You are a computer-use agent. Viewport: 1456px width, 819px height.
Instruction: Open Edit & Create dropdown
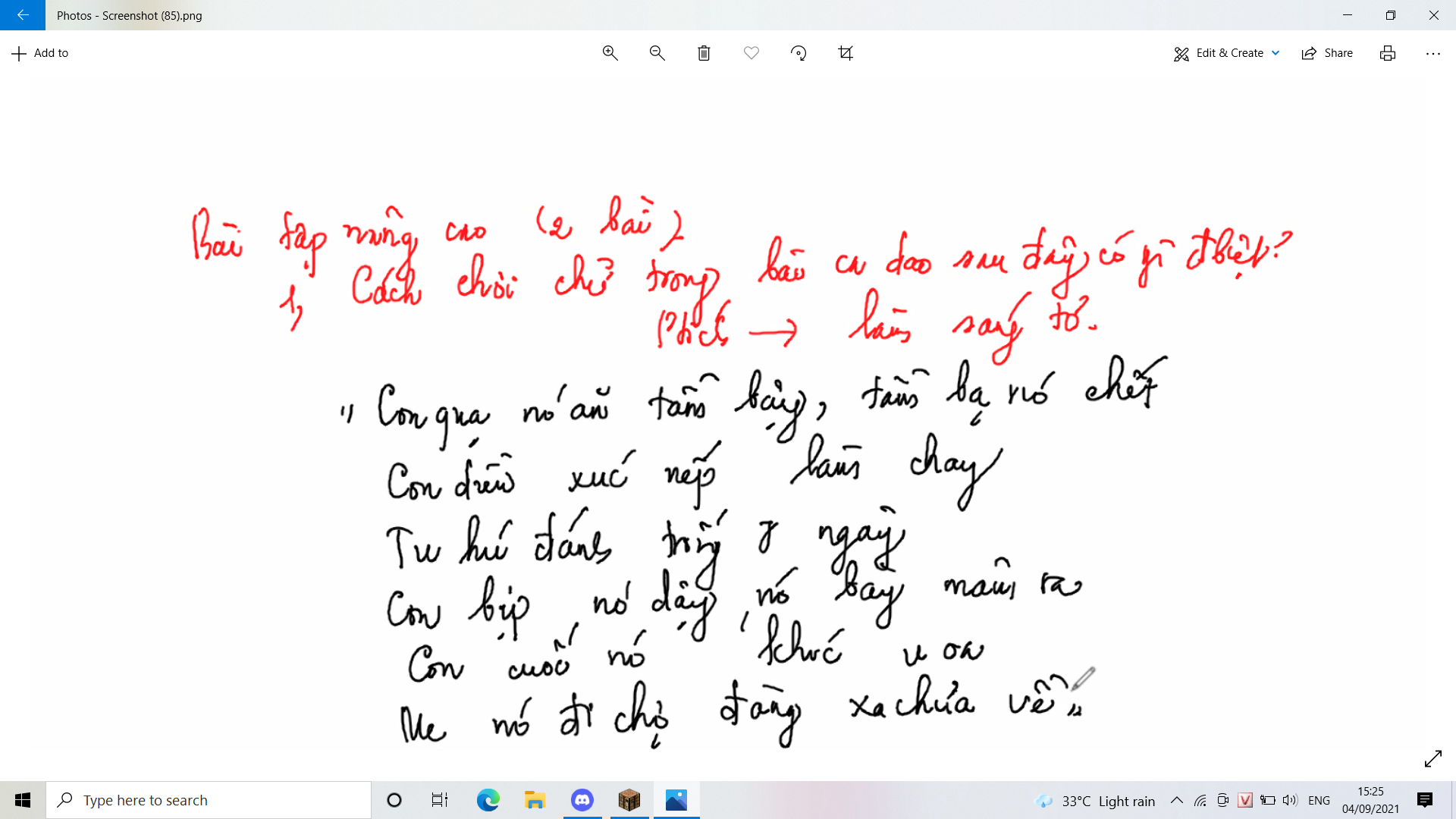tap(1227, 53)
